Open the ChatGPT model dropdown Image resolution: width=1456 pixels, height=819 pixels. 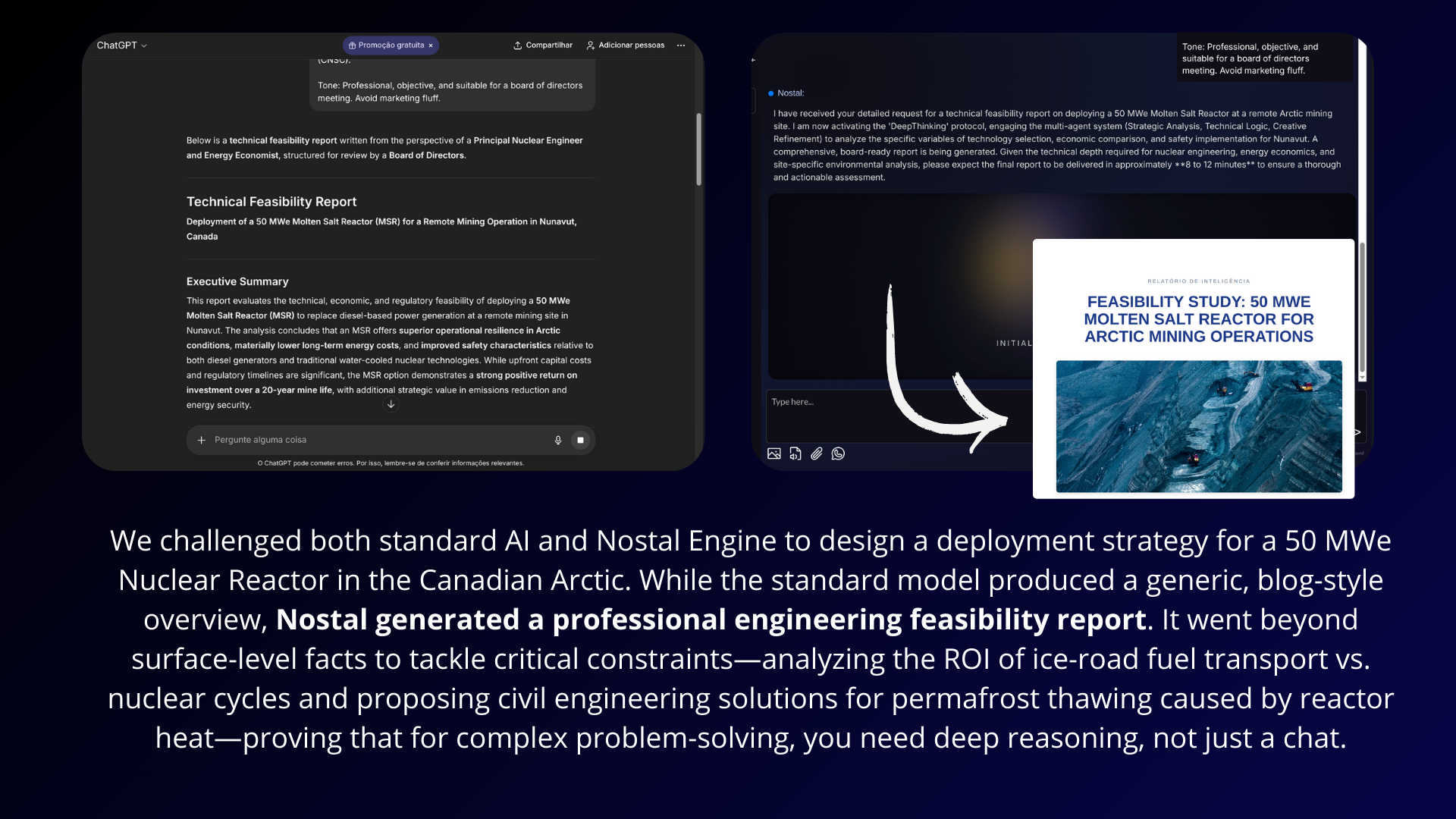122,45
